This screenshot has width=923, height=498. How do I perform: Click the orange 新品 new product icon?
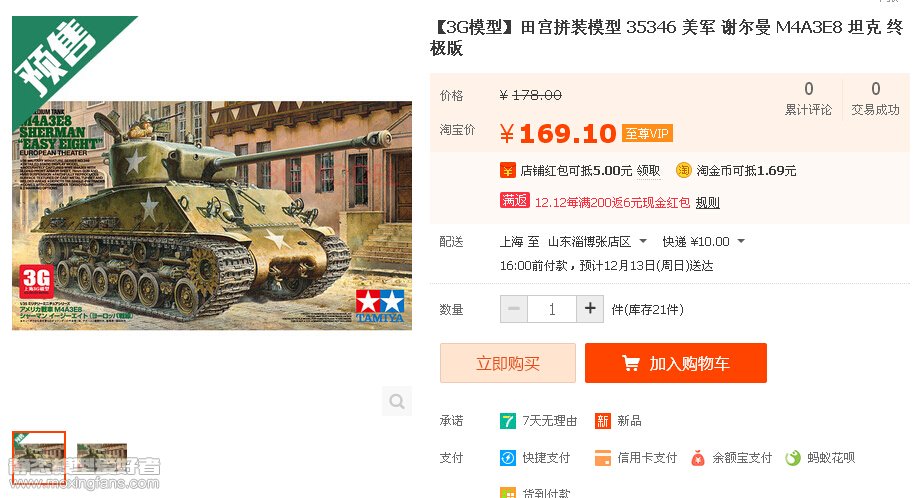coord(603,421)
